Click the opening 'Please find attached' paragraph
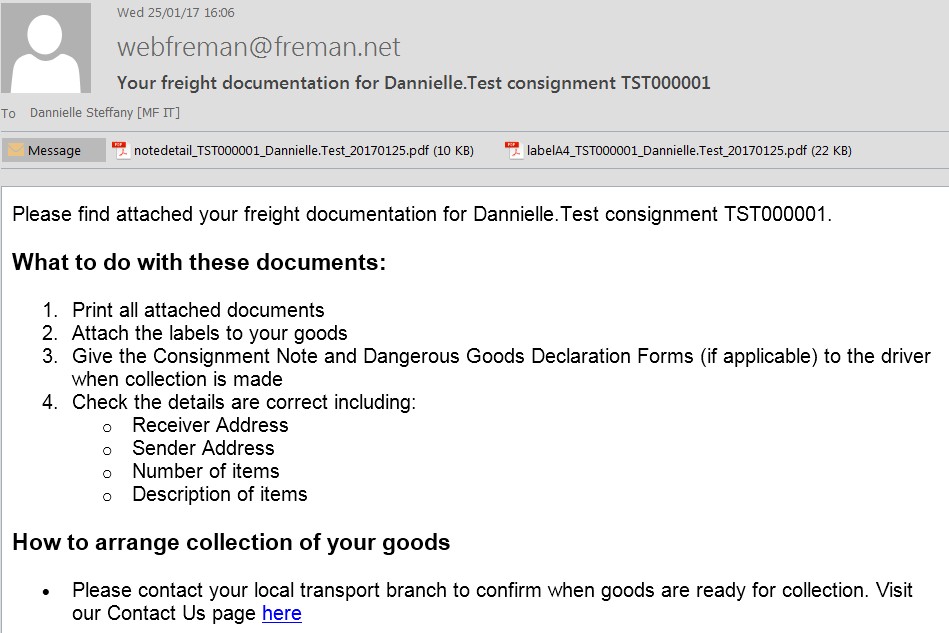 point(422,214)
